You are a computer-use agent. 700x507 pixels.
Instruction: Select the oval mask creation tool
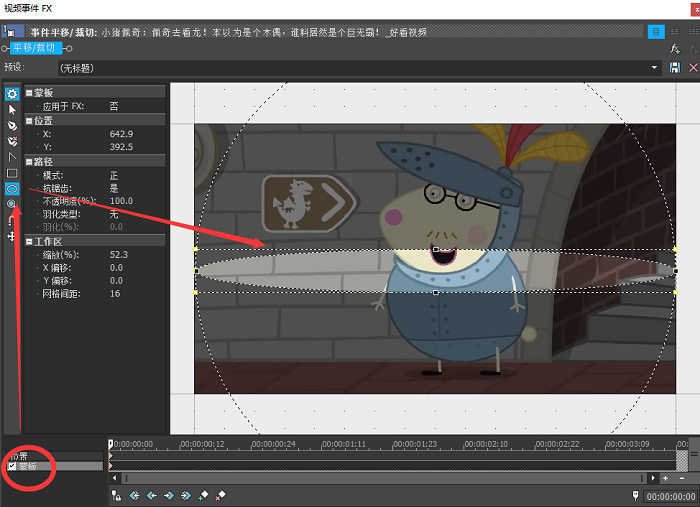12,189
